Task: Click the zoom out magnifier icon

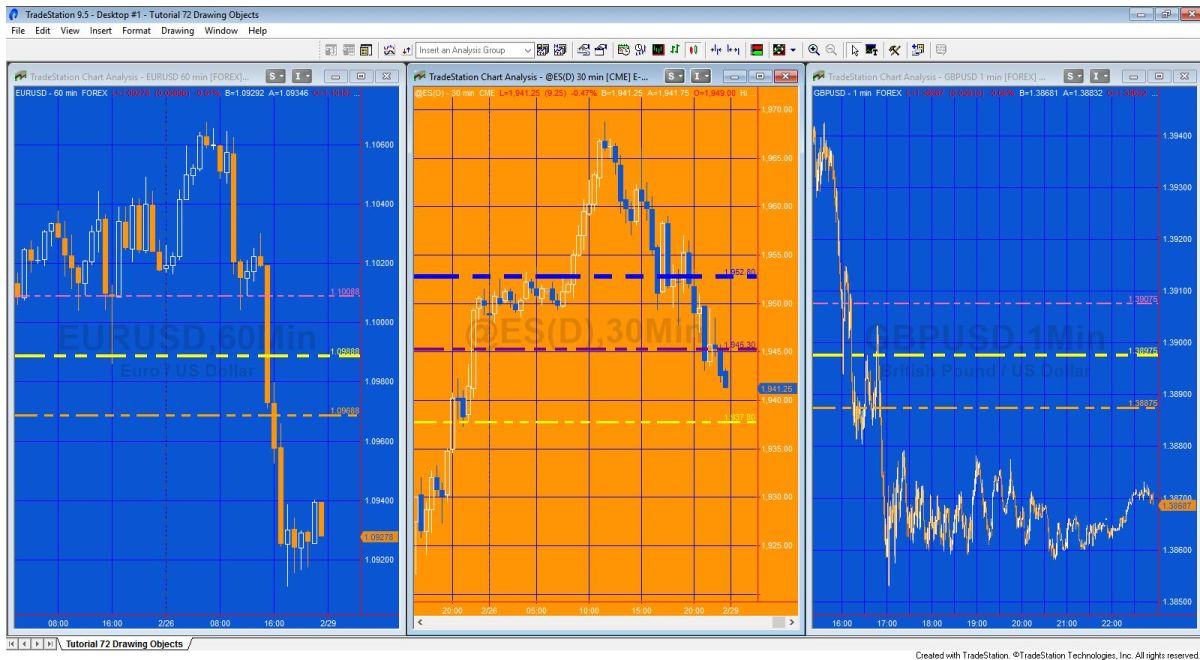Action: click(831, 50)
